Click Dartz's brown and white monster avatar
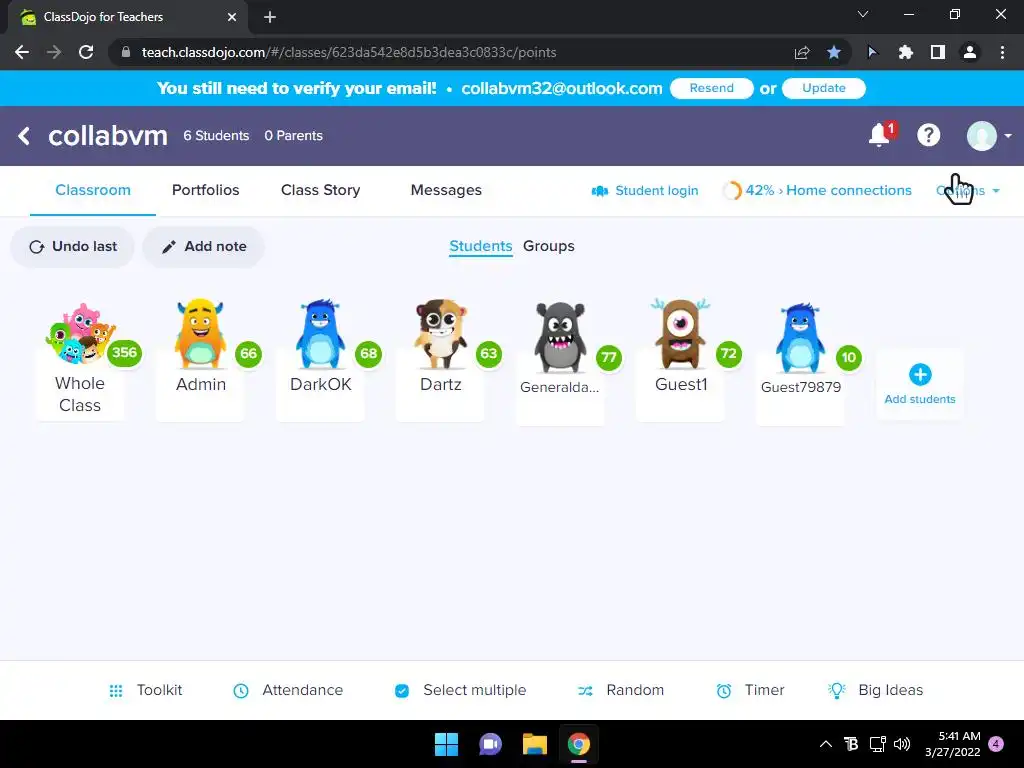The height and width of the screenshot is (768, 1024). tap(441, 334)
